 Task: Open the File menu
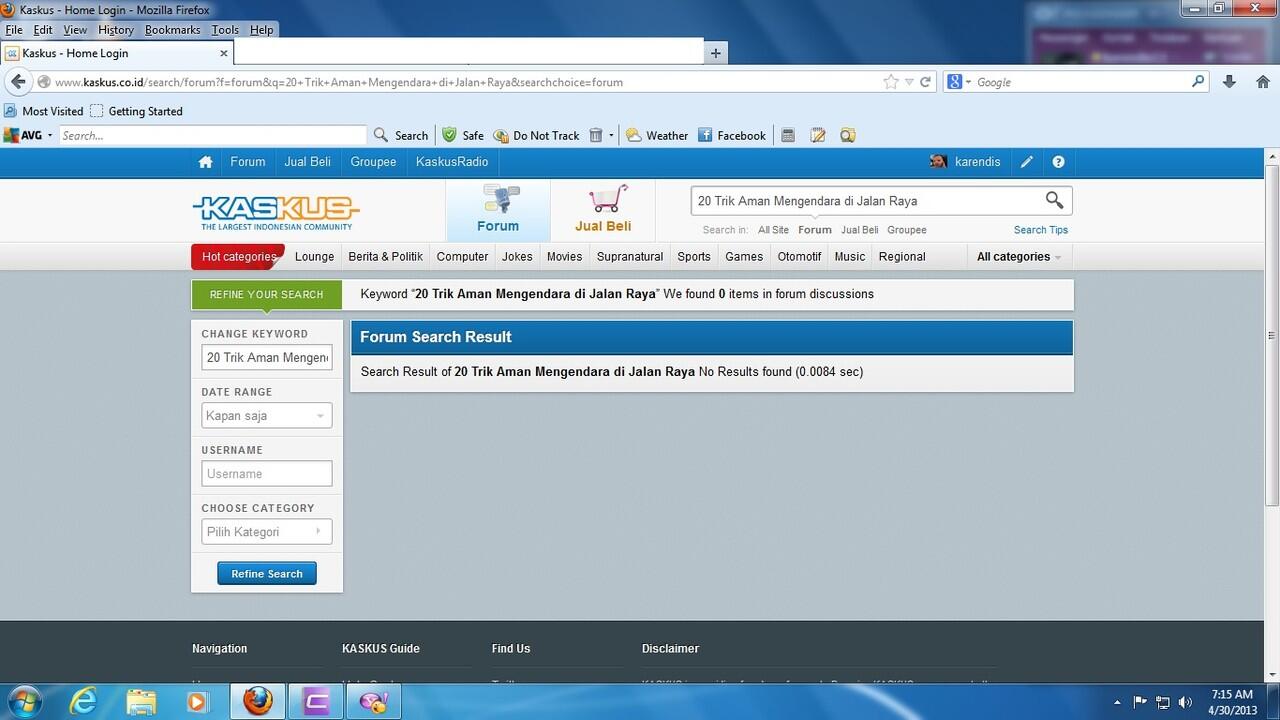click(13, 30)
